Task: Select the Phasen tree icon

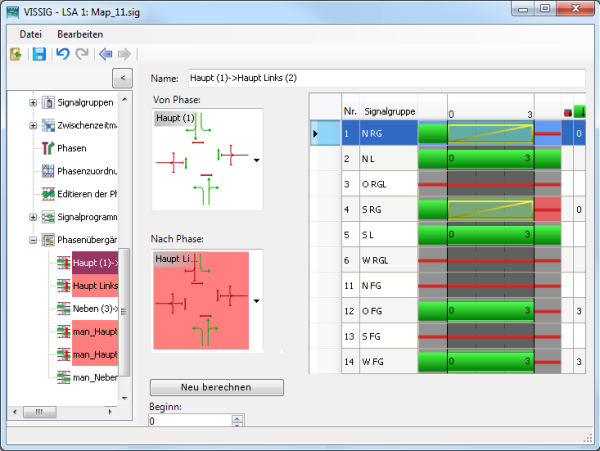Action: (48, 148)
